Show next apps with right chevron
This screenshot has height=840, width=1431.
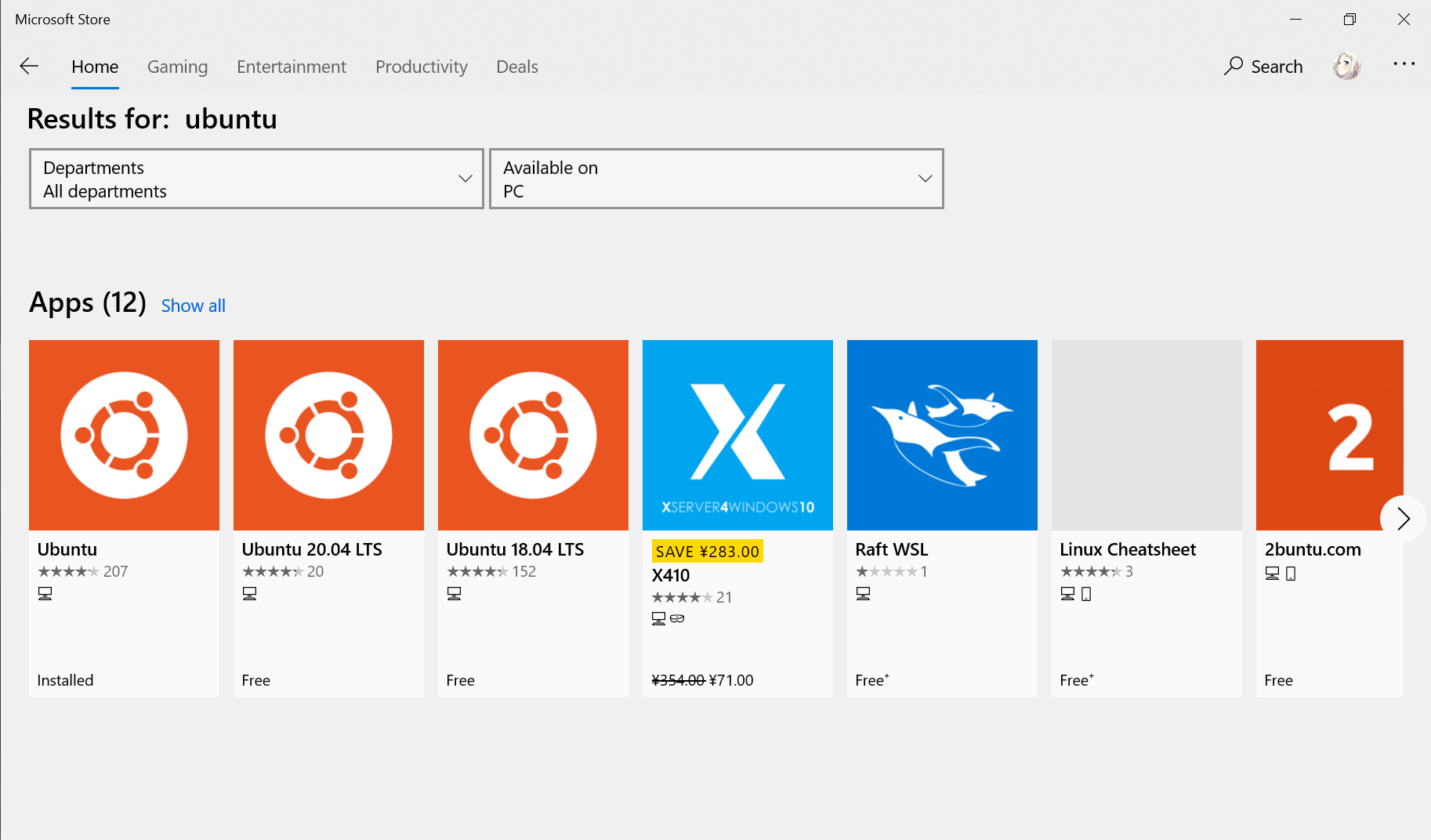pyautogui.click(x=1403, y=518)
